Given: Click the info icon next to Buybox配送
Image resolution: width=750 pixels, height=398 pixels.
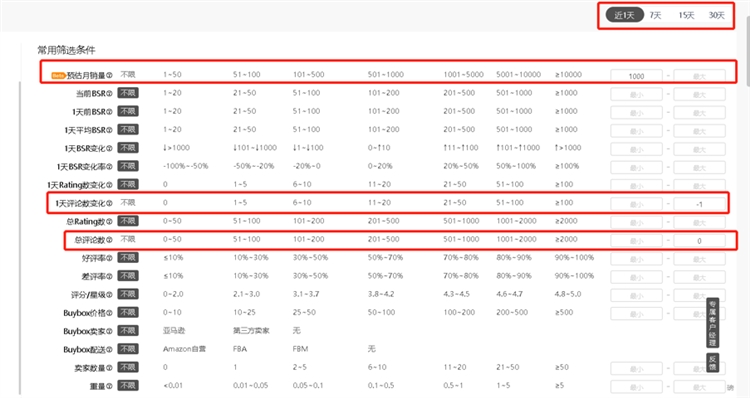Looking at the screenshot, I should click(x=109, y=350).
